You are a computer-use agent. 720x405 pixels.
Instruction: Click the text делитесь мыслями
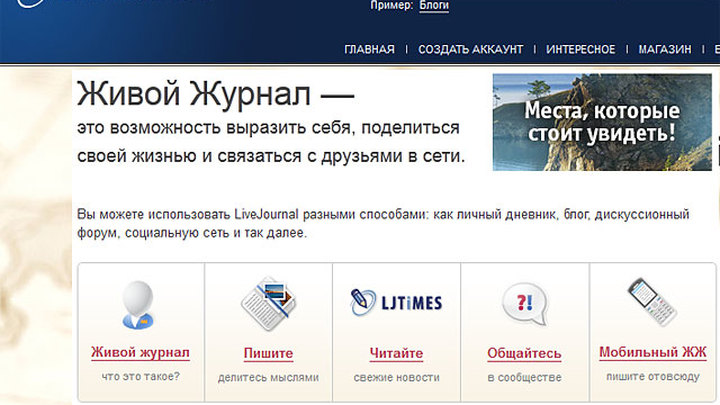[x=268, y=377]
